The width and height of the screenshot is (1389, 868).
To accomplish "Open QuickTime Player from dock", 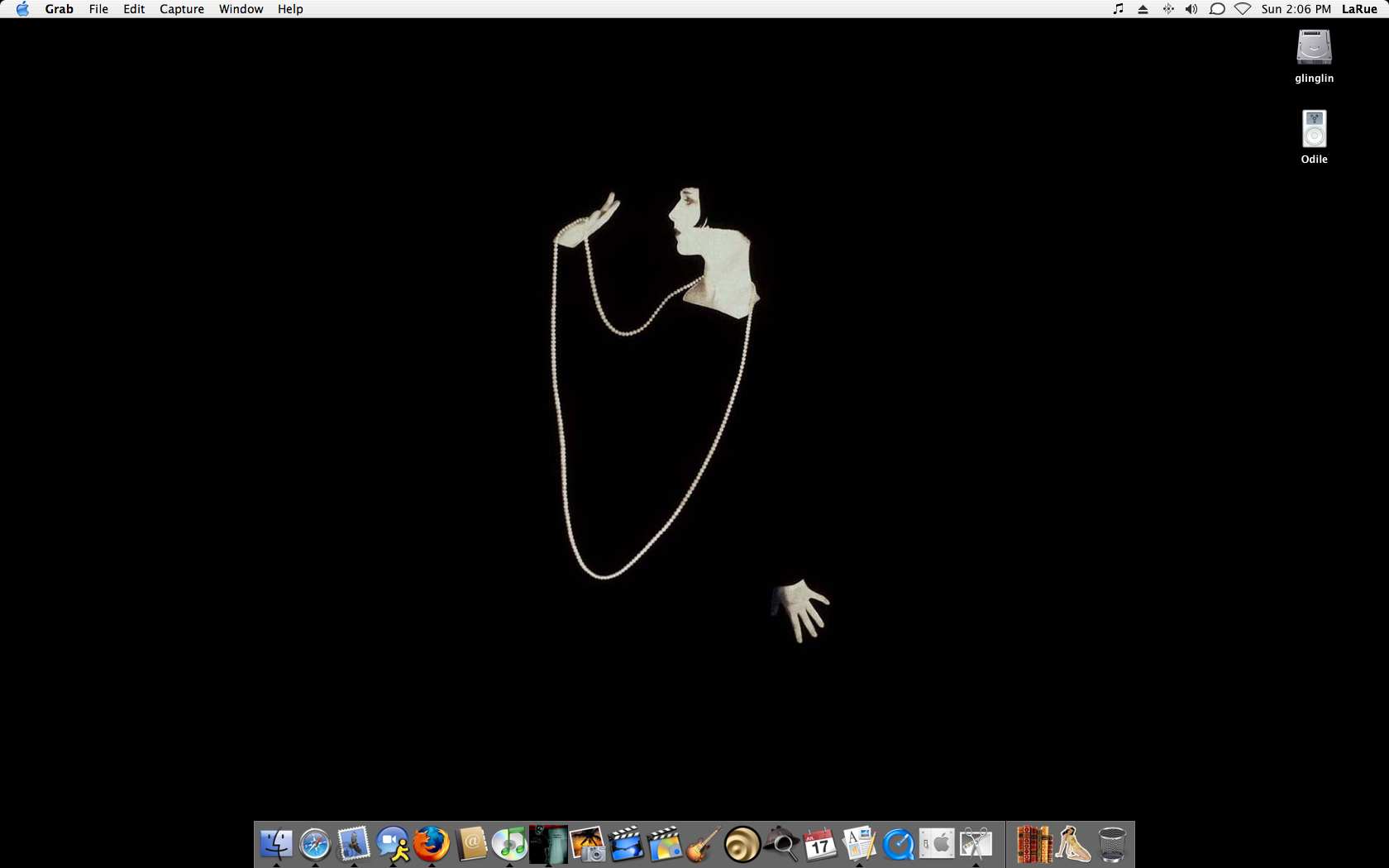I will pyautogui.click(x=898, y=844).
